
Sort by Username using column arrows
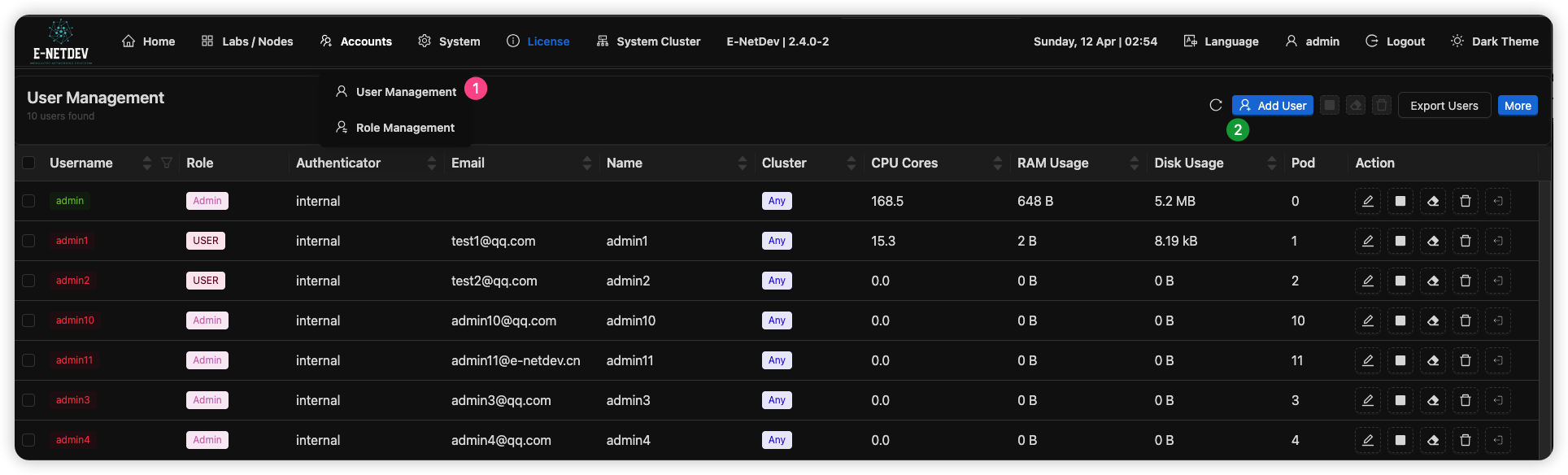[147, 163]
